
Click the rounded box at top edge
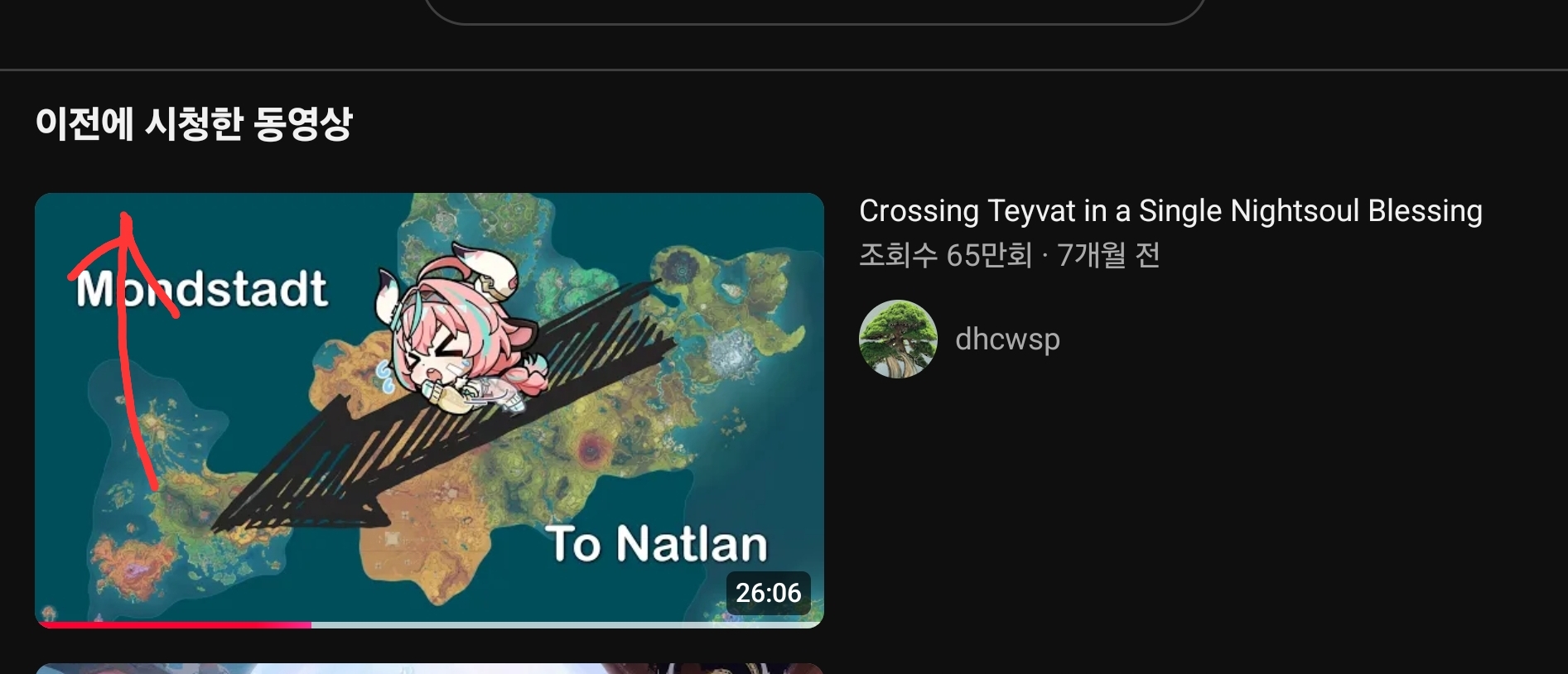814,11
